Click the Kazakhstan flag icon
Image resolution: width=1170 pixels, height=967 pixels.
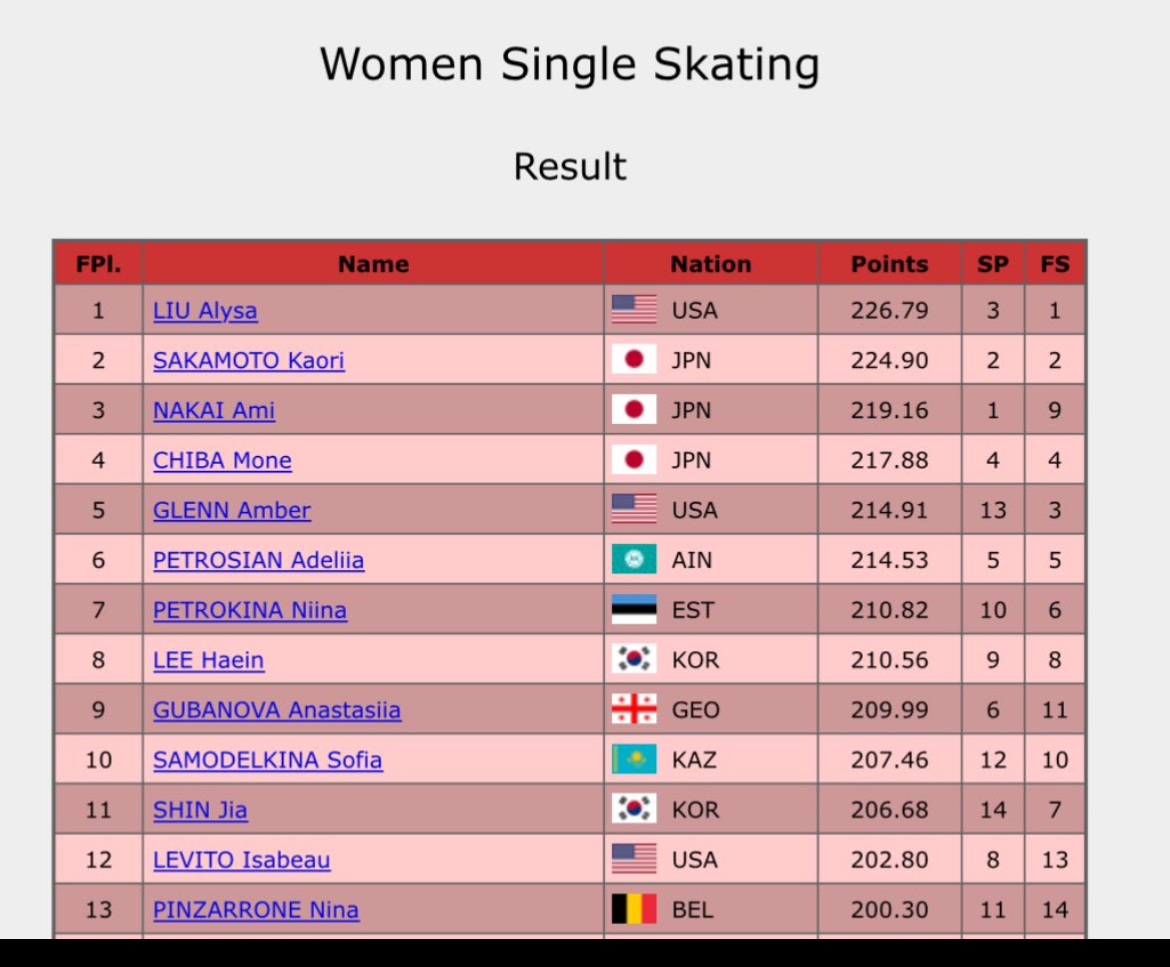[634, 760]
